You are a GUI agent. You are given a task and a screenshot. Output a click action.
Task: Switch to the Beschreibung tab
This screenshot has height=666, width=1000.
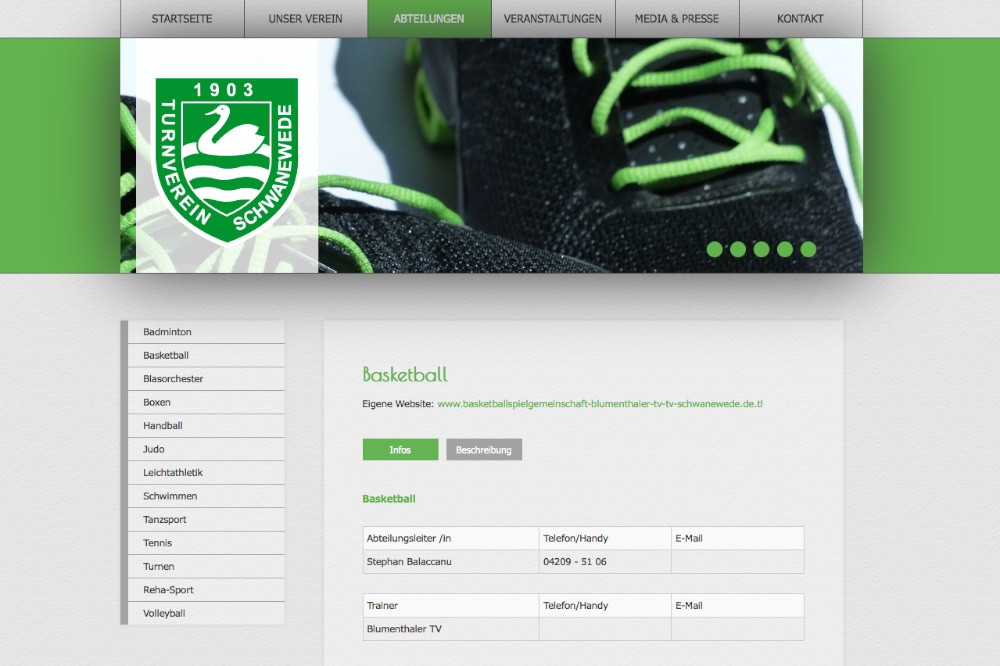(484, 450)
